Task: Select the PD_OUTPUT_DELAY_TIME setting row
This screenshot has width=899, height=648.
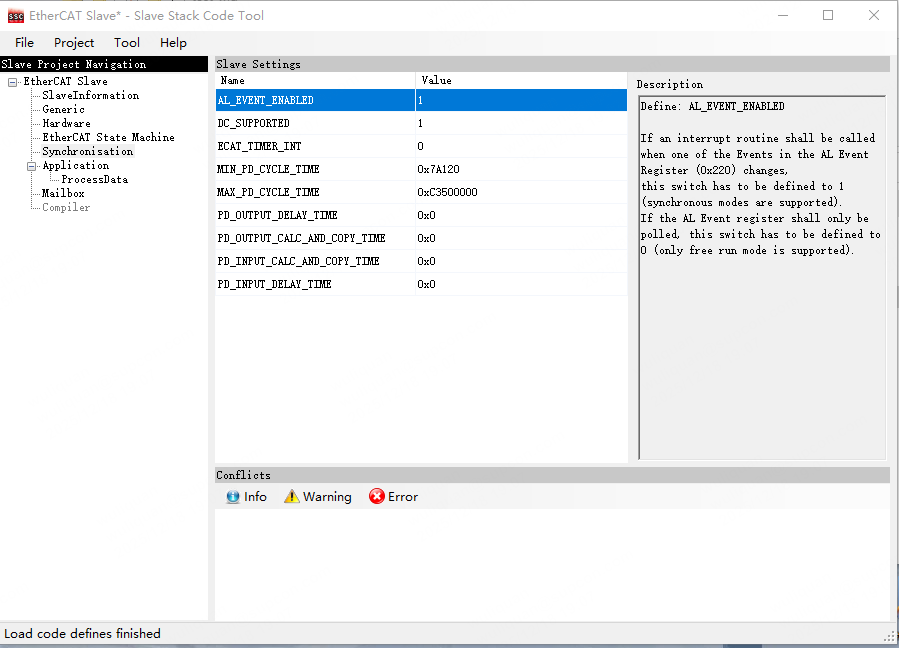Action: [421, 215]
